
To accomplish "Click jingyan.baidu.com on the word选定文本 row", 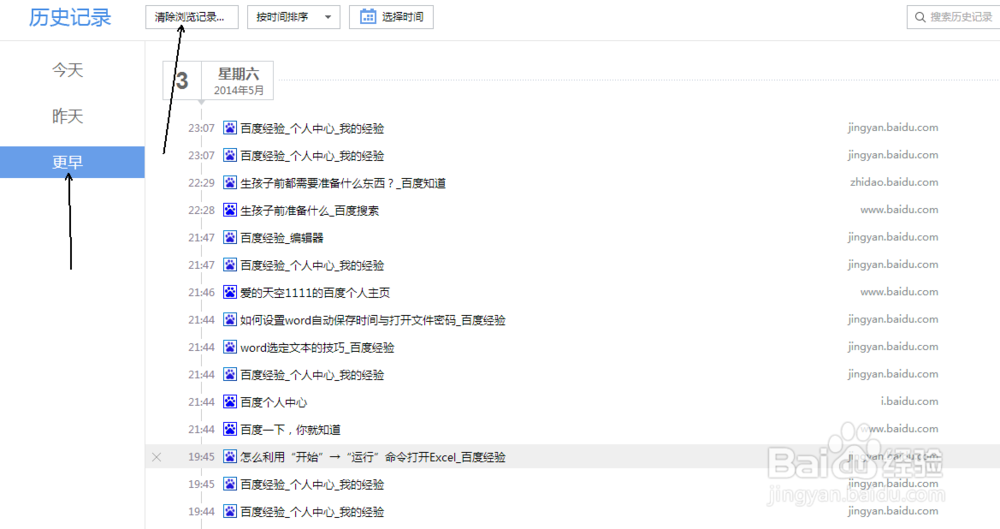I will tap(893, 347).
